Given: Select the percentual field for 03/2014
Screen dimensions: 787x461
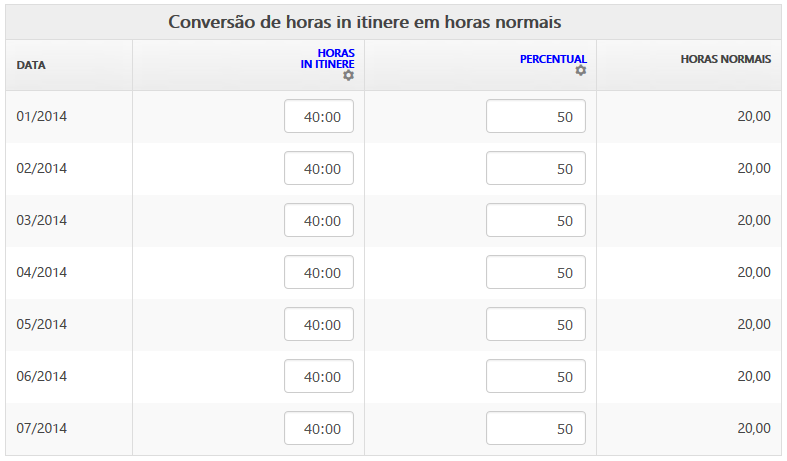Looking at the screenshot, I should coord(536,220).
